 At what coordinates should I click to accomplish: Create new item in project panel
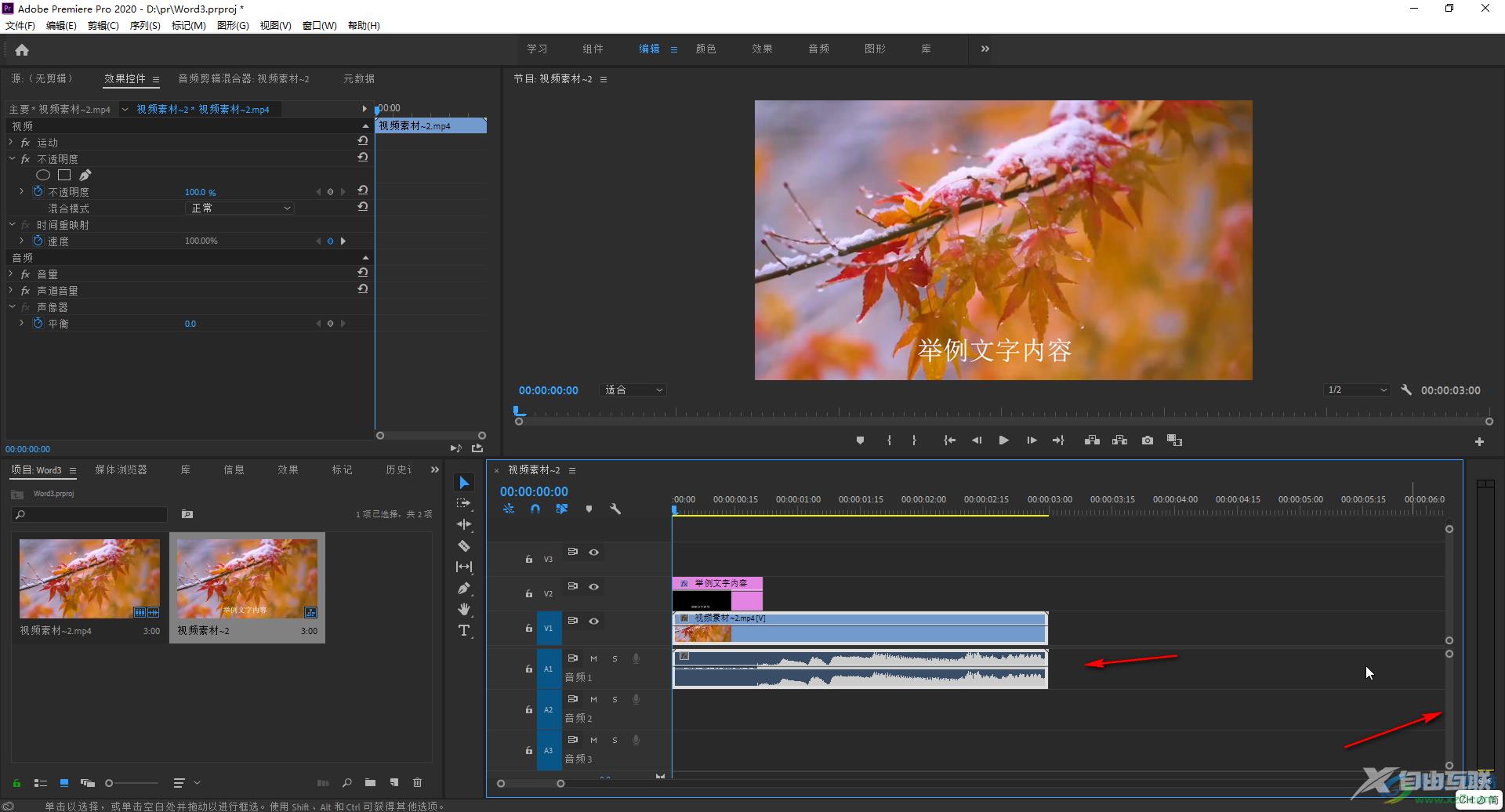(x=394, y=782)
